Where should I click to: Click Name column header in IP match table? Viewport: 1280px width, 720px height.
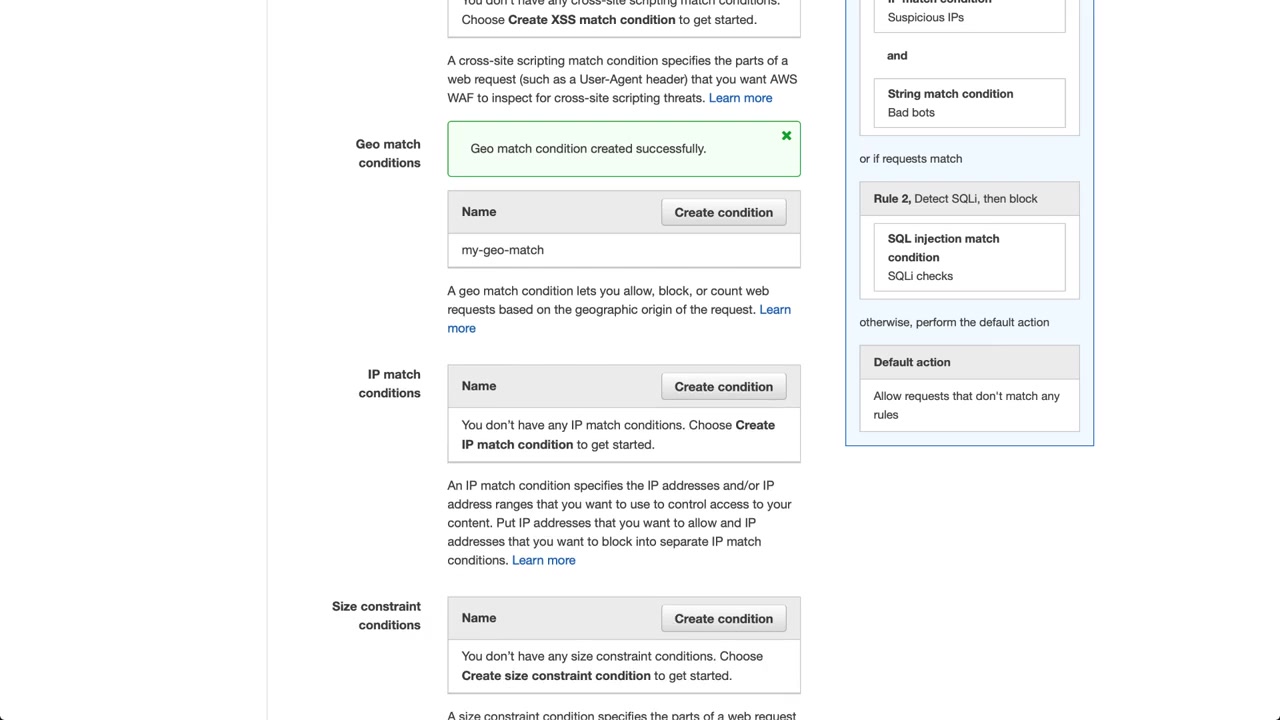479,386
